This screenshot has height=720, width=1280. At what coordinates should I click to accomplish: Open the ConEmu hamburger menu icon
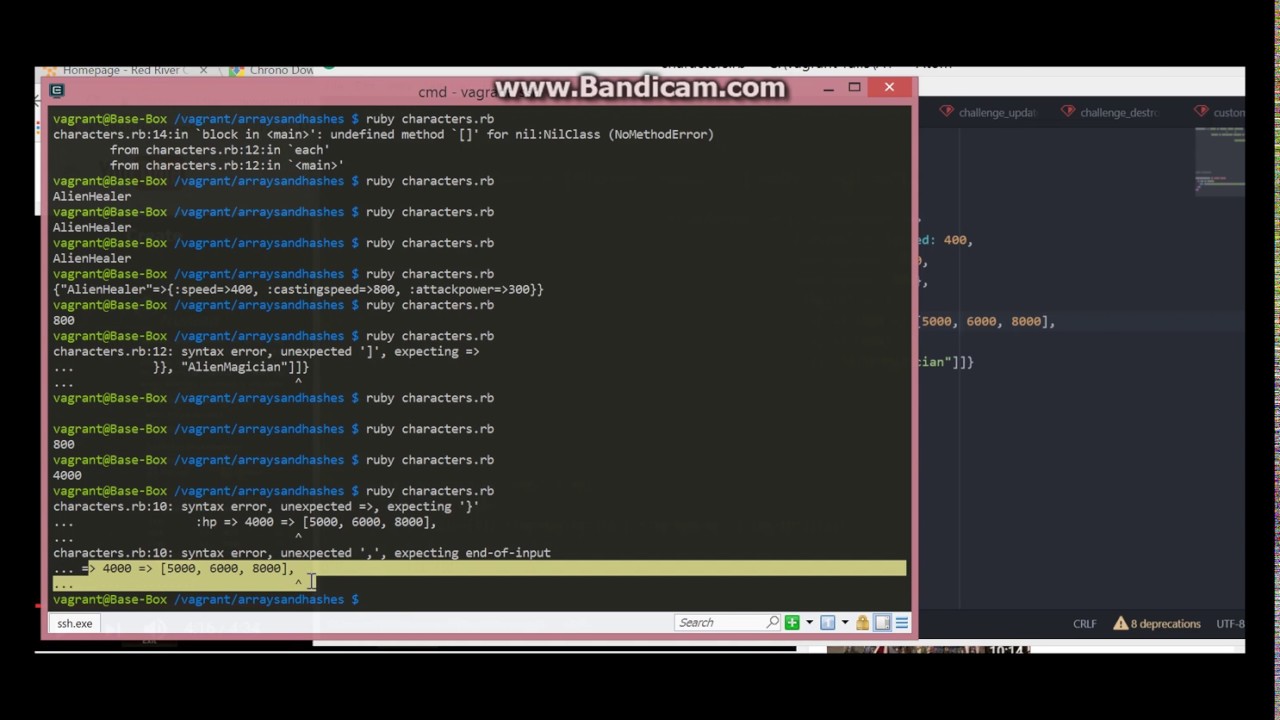901,623
